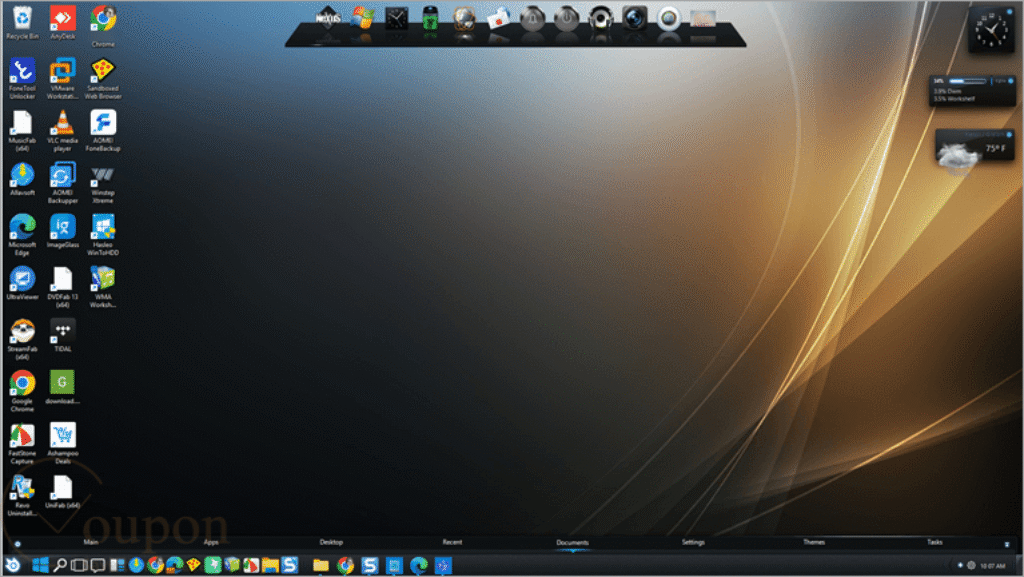Select the Google Chrome desktop shortcut

(22, 392)
